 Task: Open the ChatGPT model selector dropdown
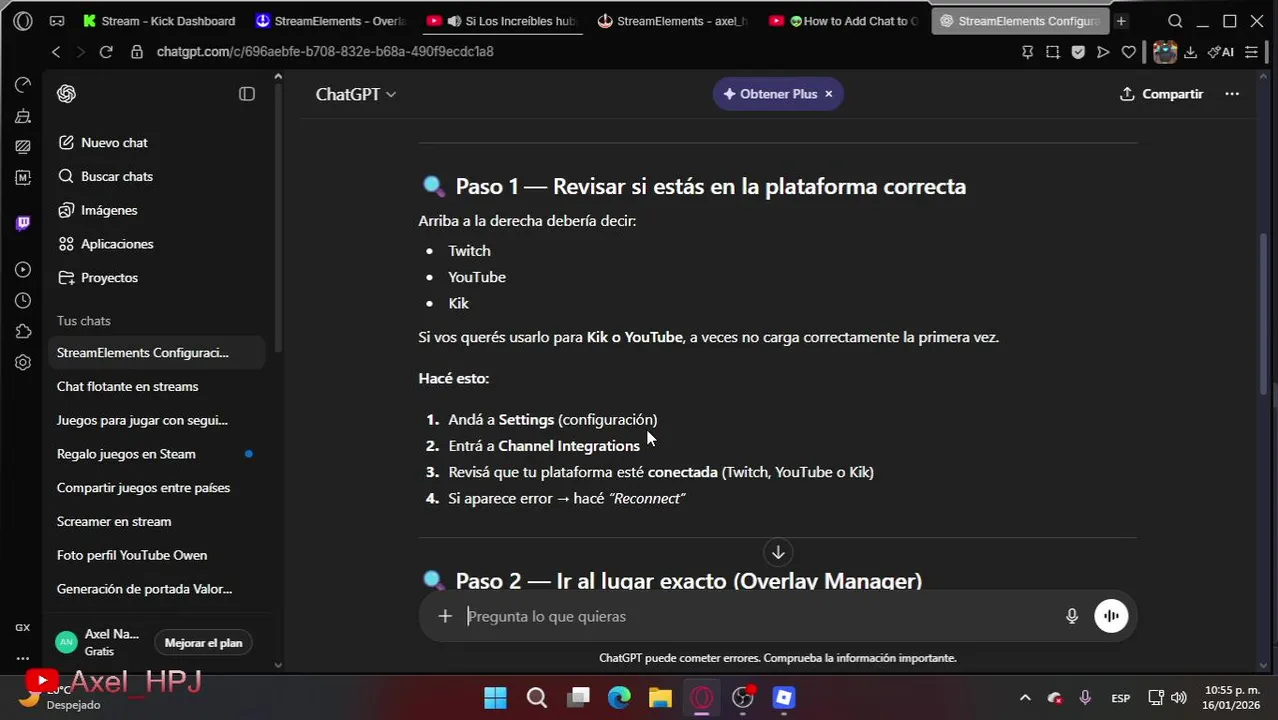click(x=356, y=94)
